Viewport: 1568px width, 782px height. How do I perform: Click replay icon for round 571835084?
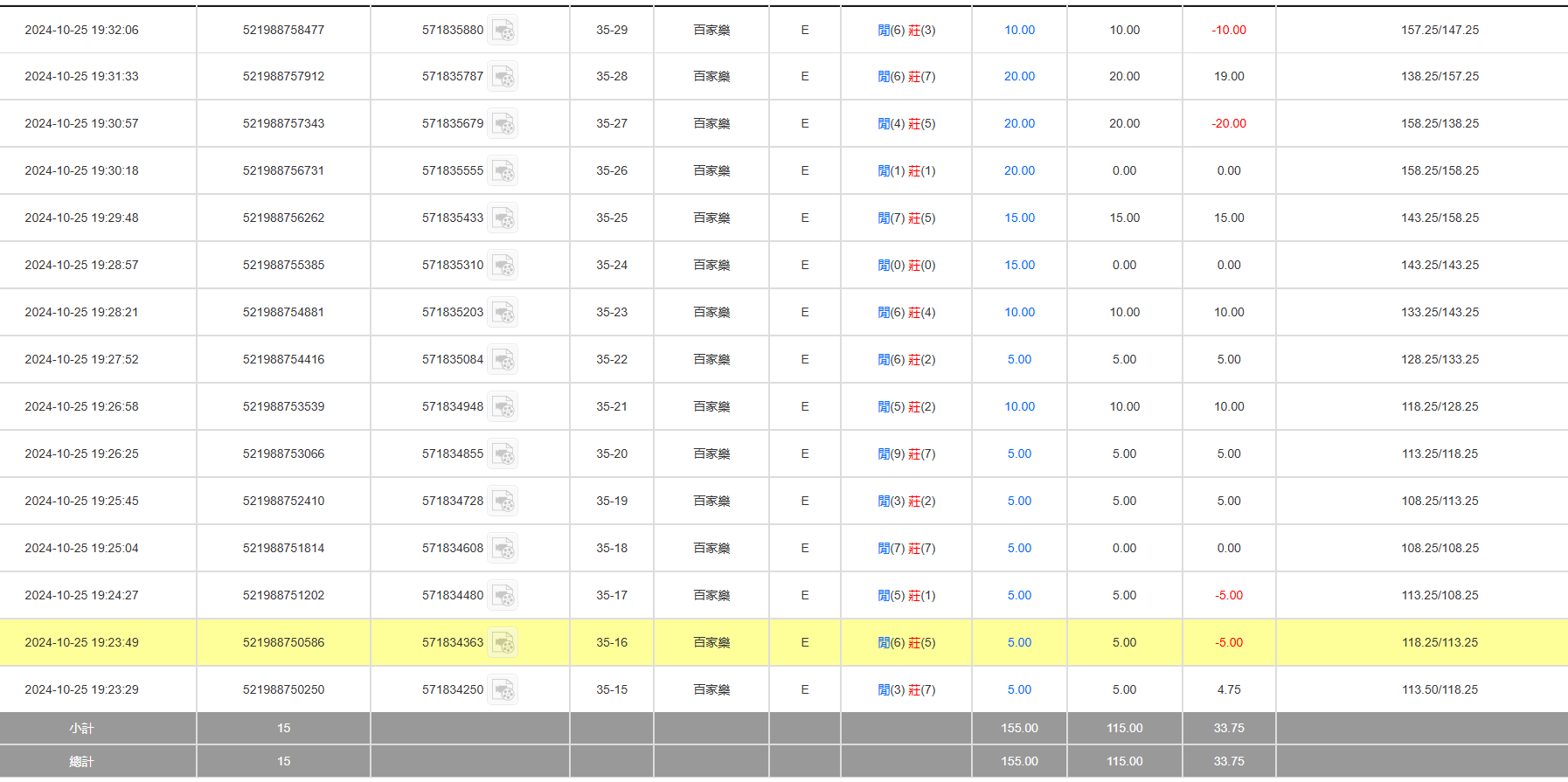503,360
